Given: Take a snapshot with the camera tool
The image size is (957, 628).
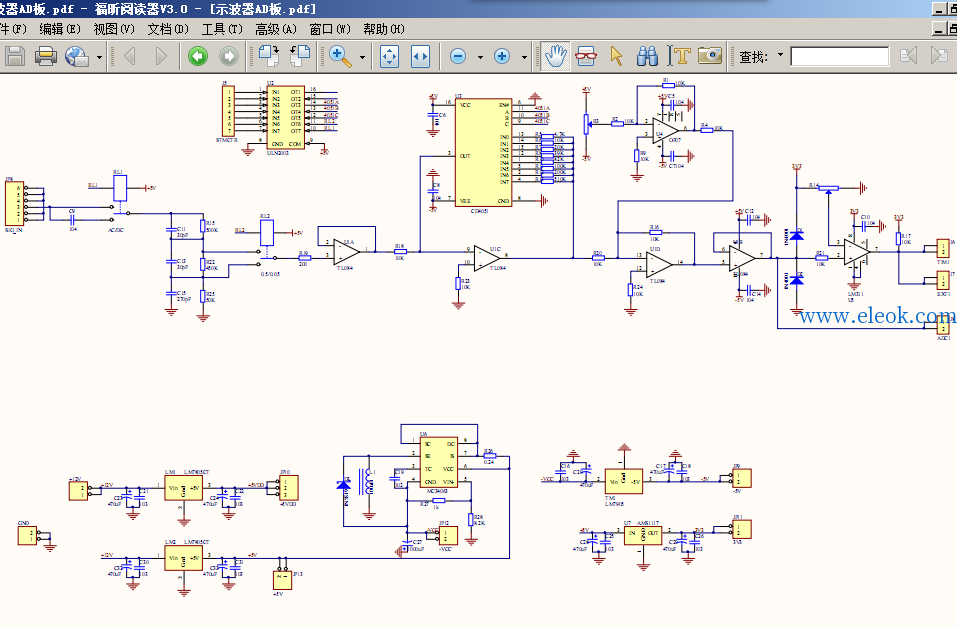Looking at the screenshot, I should point(710,56).
